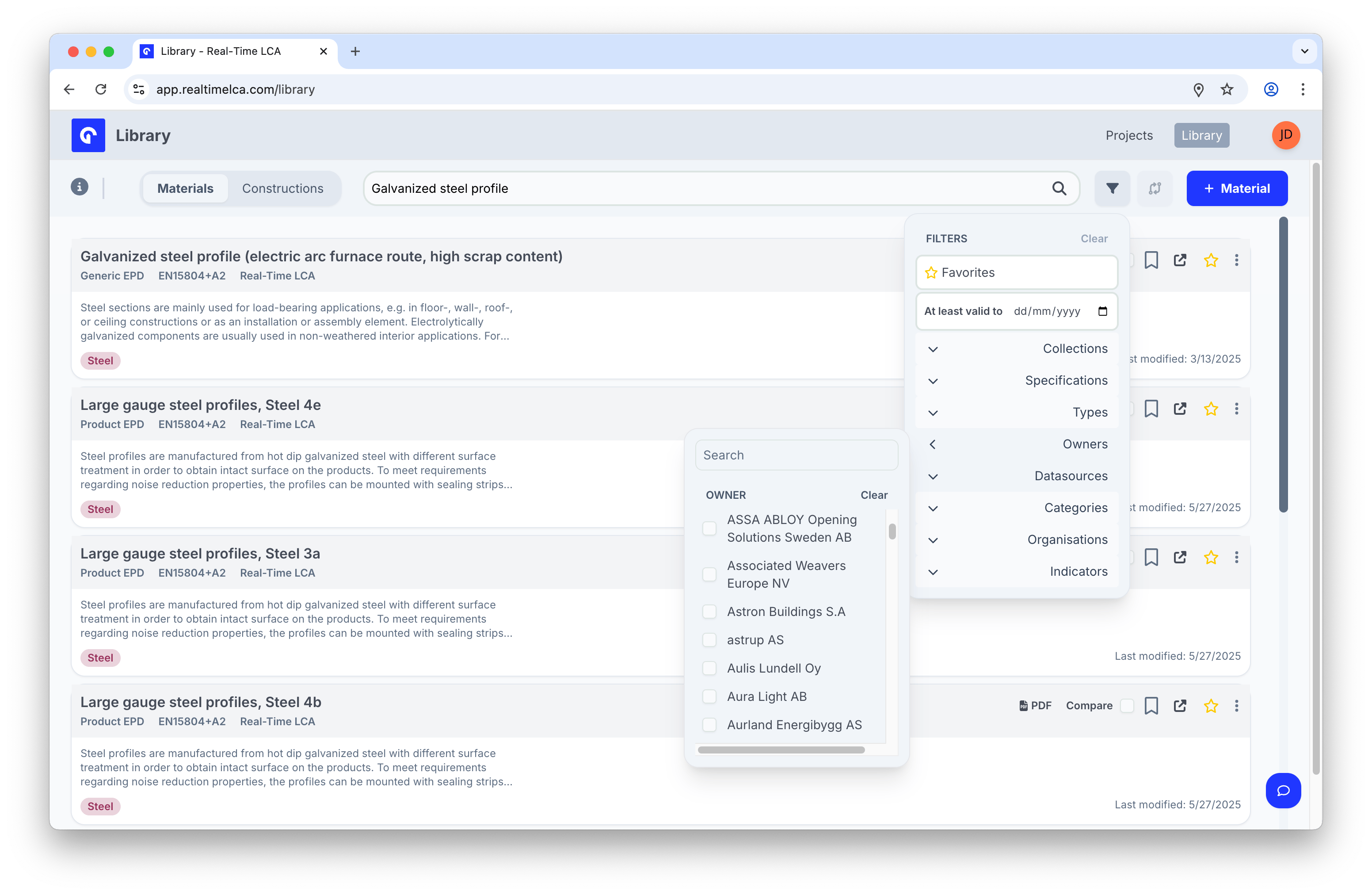Enable the Favorites filter
The width and height of the screenshot is (1372, 895).
point(1016,272)
